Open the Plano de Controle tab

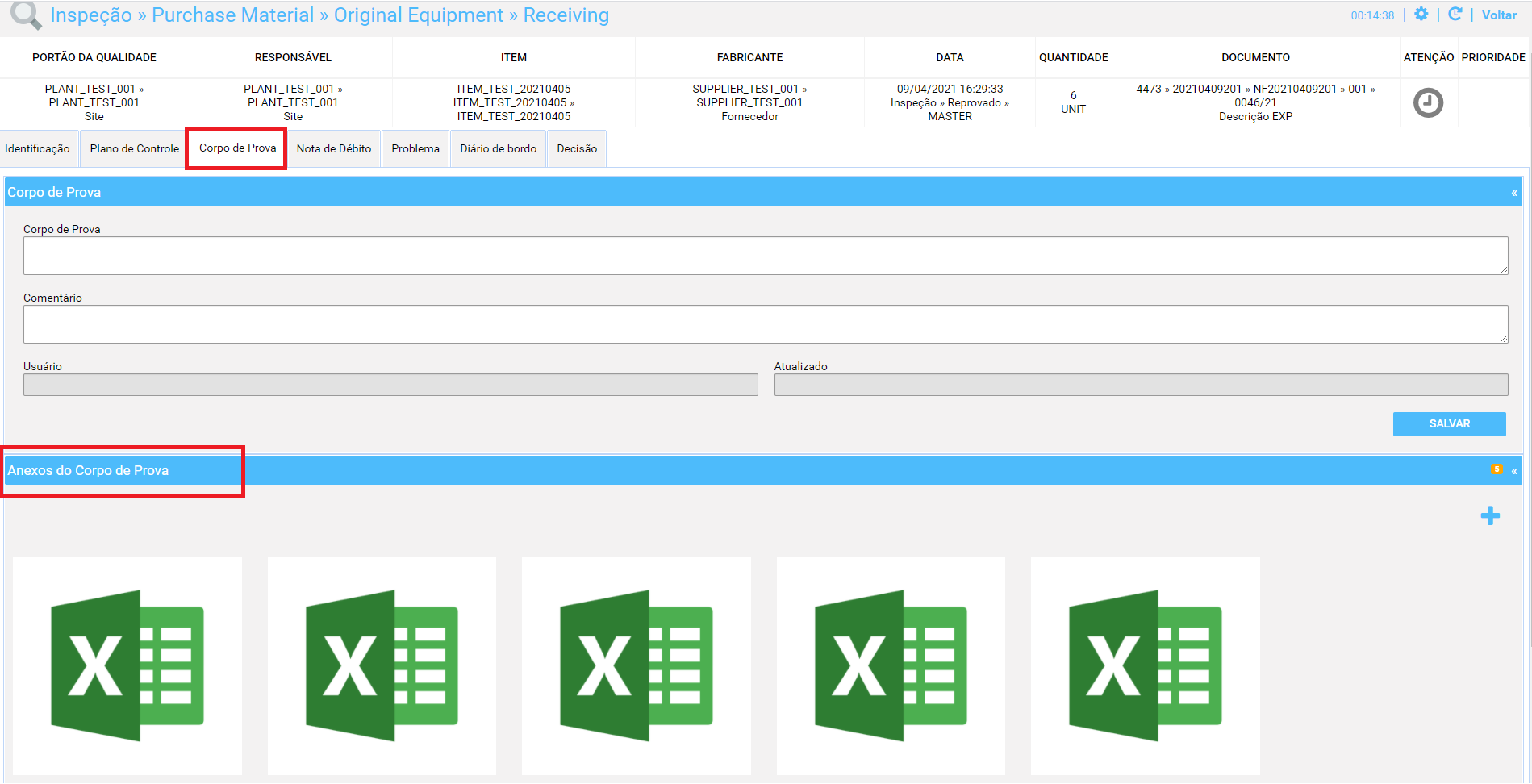(x=135, y=148)
